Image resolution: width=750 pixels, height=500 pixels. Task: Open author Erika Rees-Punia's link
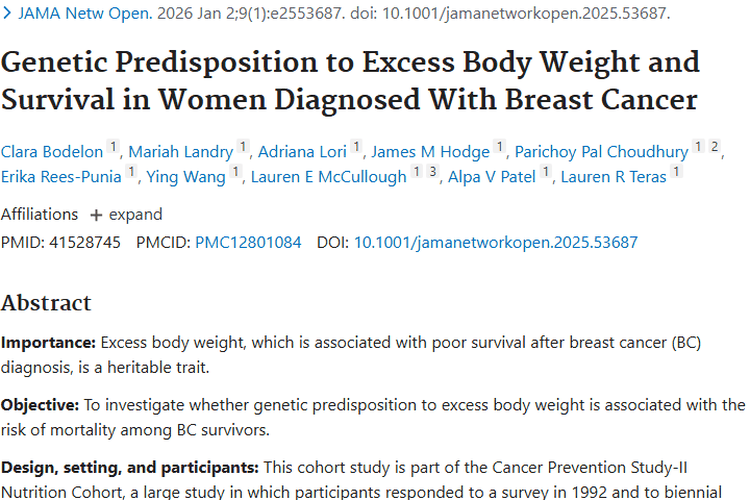tap(60, 177)
